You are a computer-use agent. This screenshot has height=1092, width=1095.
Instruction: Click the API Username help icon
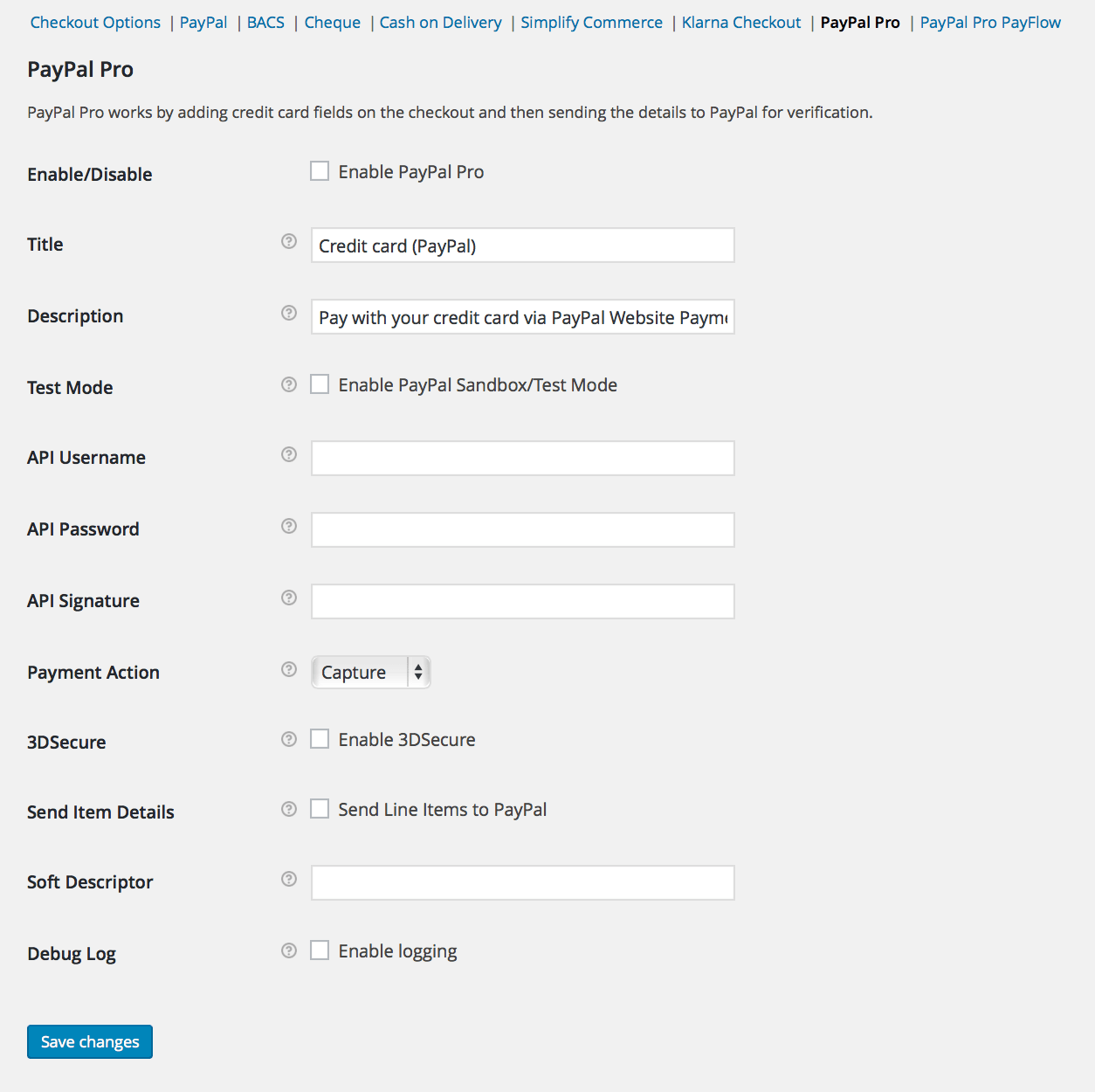click(x=288, y=454)
